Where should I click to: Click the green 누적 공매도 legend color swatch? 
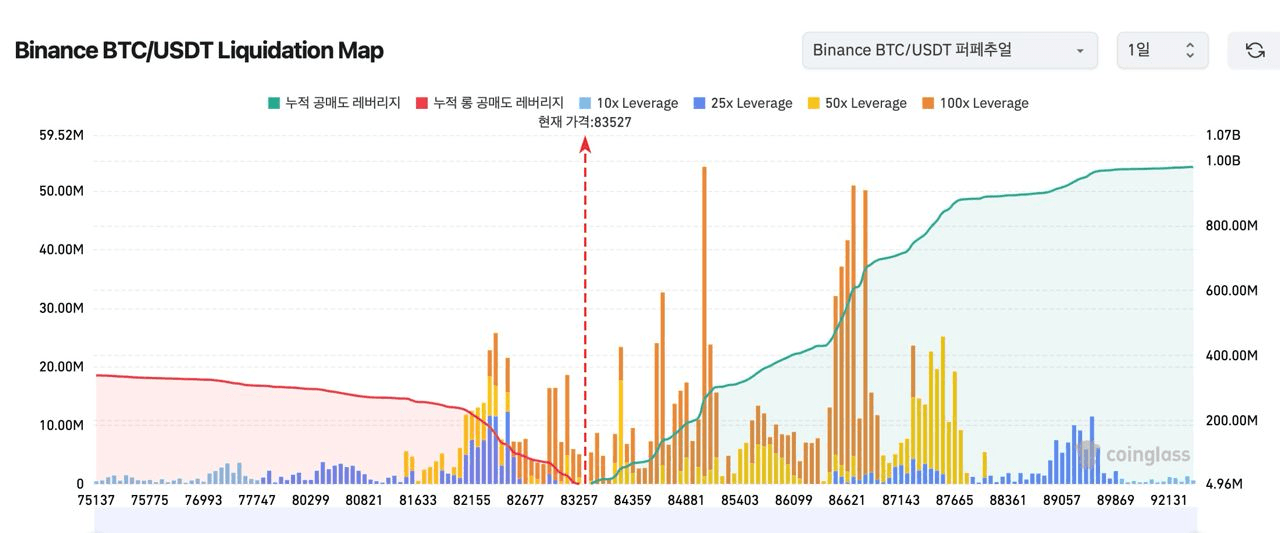[x=273, y=103]
